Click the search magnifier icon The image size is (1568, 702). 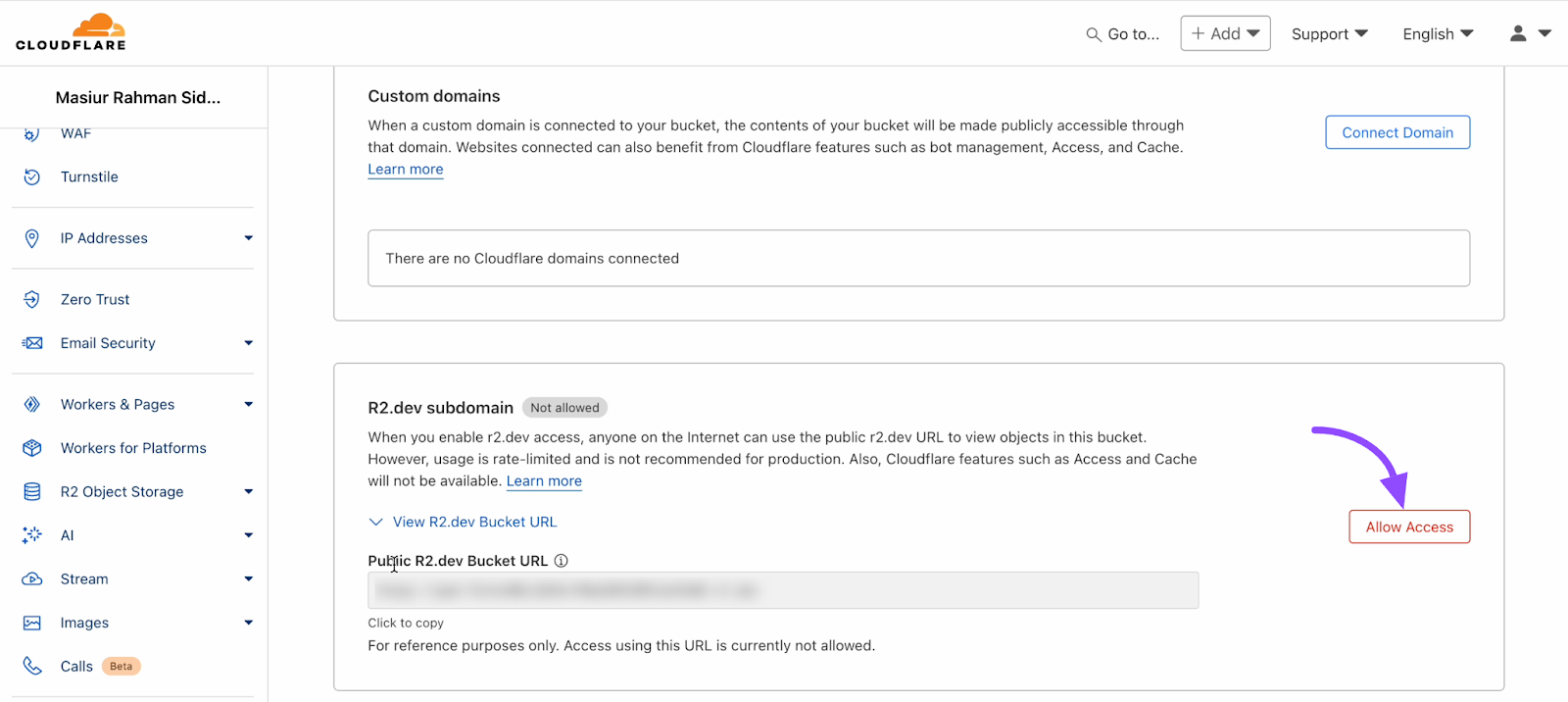click(1094, 34)
